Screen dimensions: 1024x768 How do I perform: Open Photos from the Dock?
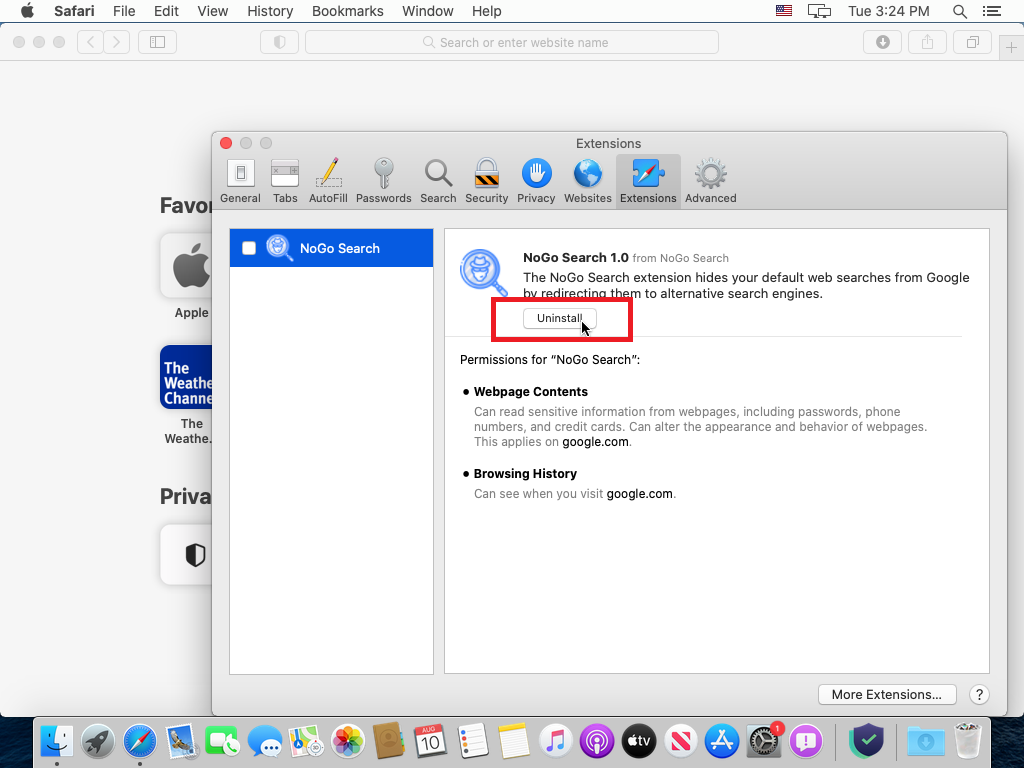coord(347,741)
